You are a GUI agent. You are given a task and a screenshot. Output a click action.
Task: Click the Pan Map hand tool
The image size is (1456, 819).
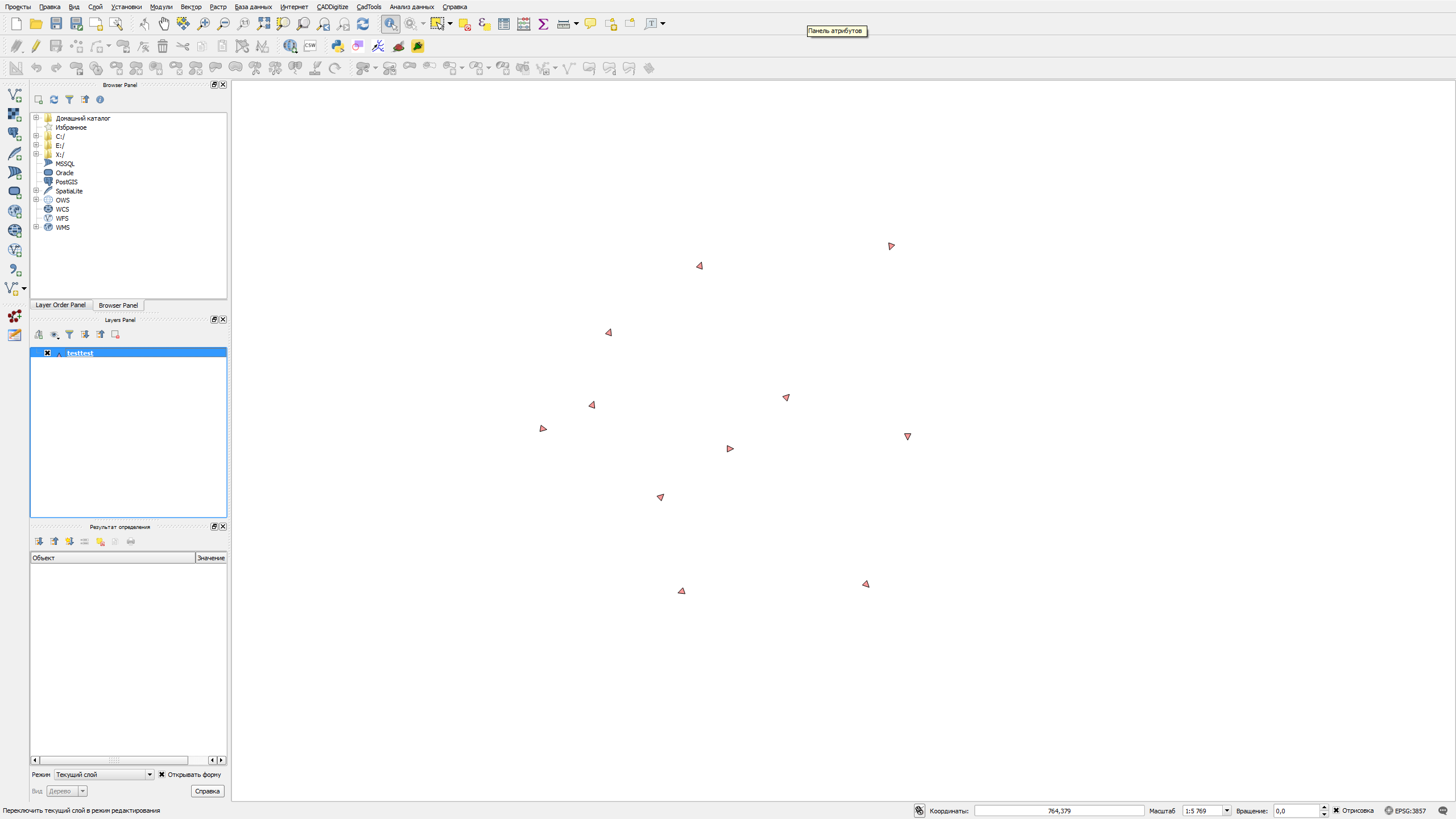click(x=164, y=23)
